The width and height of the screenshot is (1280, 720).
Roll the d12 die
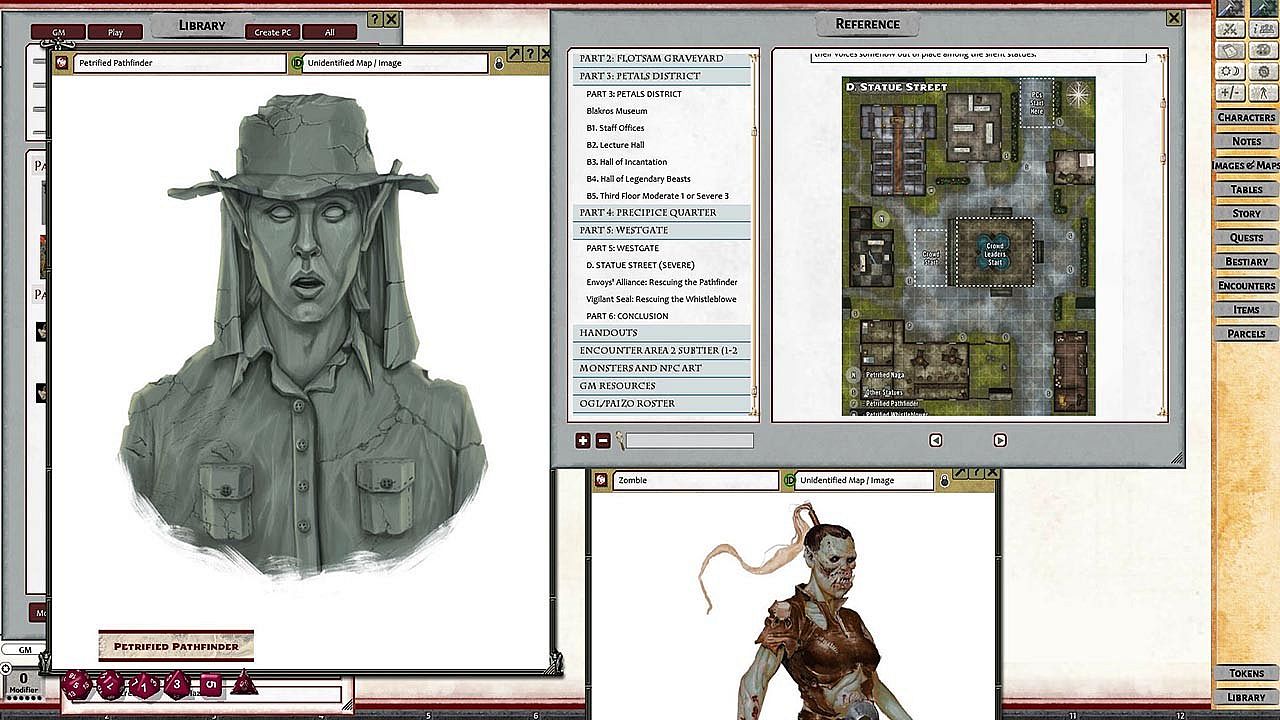coord(110,685)
